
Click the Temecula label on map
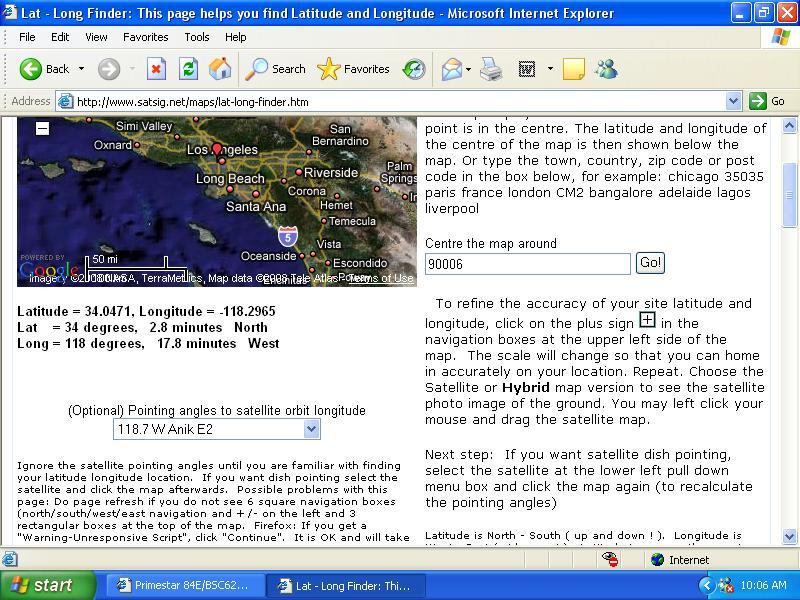coord(352,221)
